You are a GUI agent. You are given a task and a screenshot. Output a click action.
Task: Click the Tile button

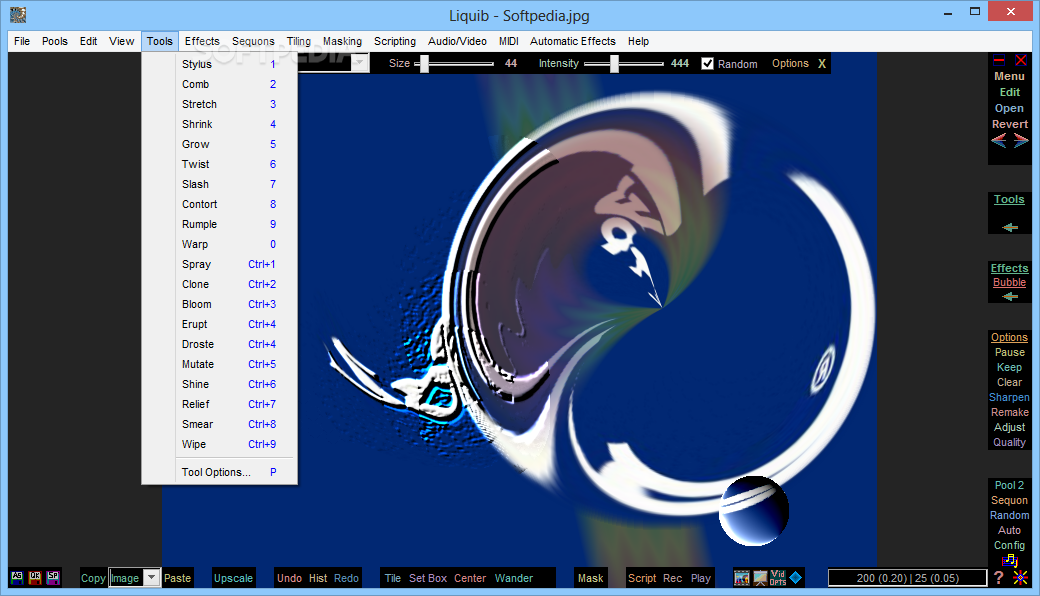[x=393, y=578]
